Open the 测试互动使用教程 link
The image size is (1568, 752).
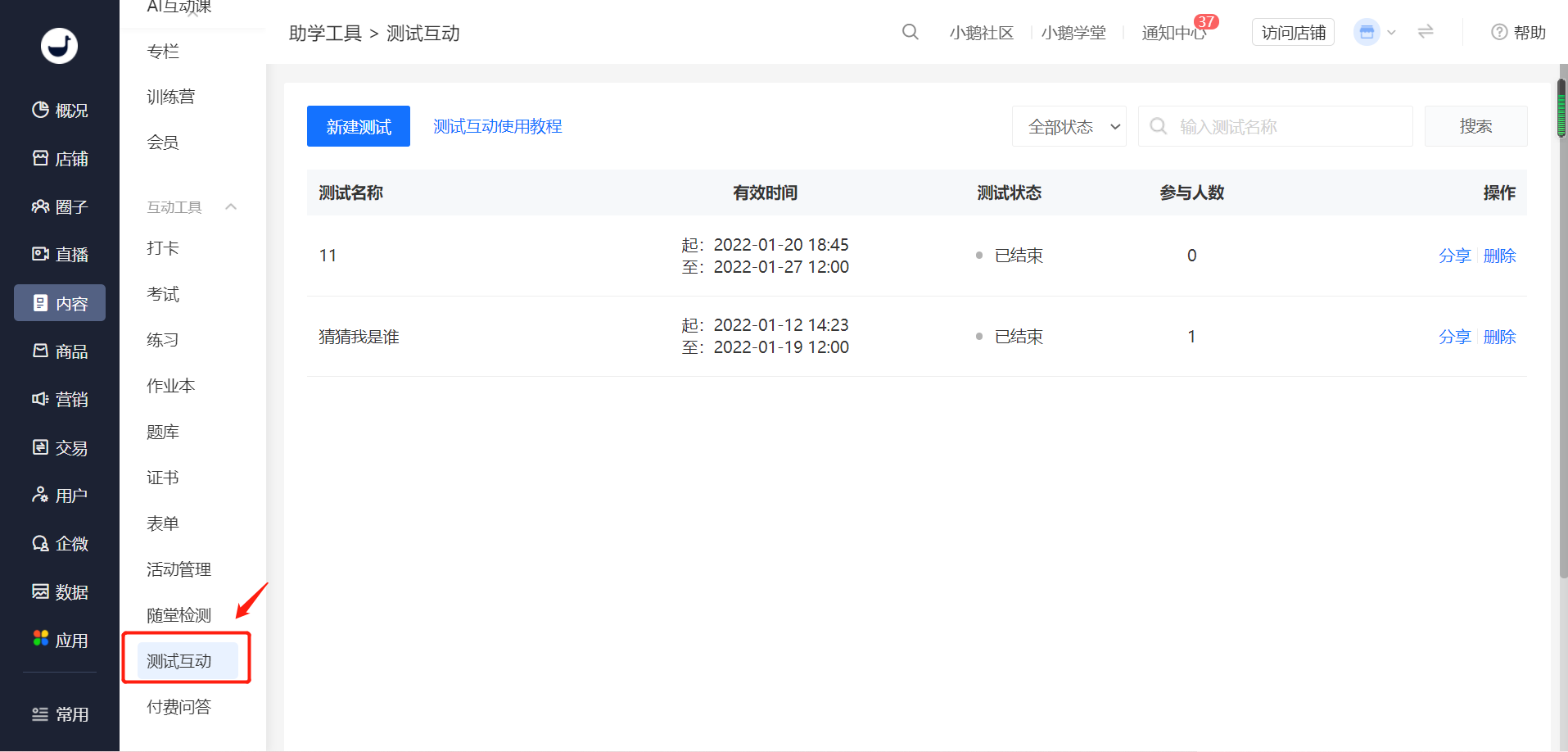pos(498,126)
